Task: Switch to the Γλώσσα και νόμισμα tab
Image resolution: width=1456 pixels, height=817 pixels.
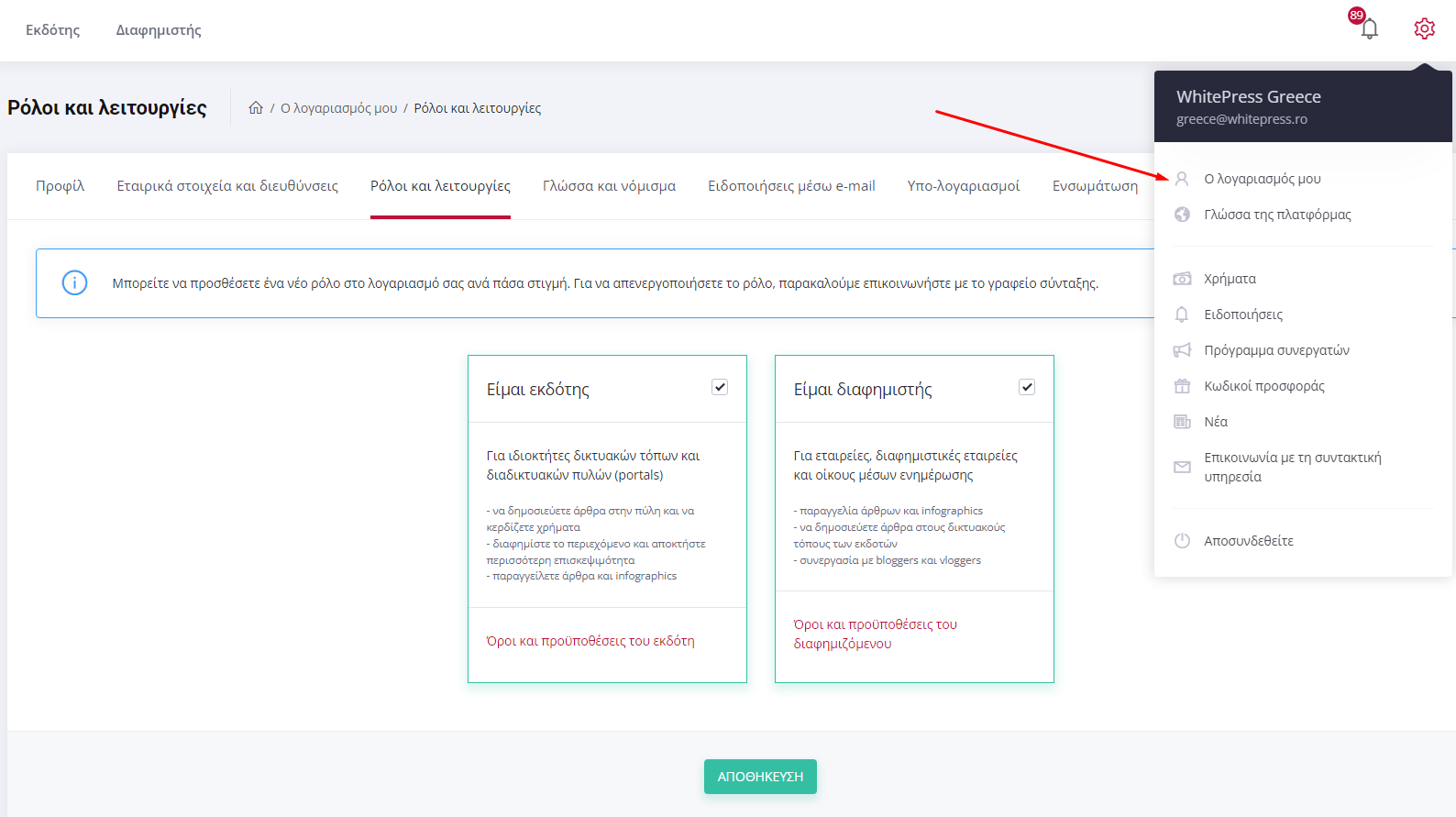Action: tap(609, 186)
